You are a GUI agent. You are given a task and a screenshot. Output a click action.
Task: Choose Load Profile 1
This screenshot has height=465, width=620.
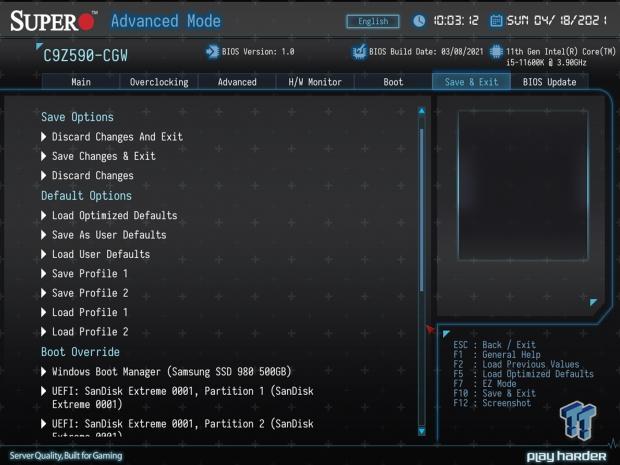coord(85,312)
